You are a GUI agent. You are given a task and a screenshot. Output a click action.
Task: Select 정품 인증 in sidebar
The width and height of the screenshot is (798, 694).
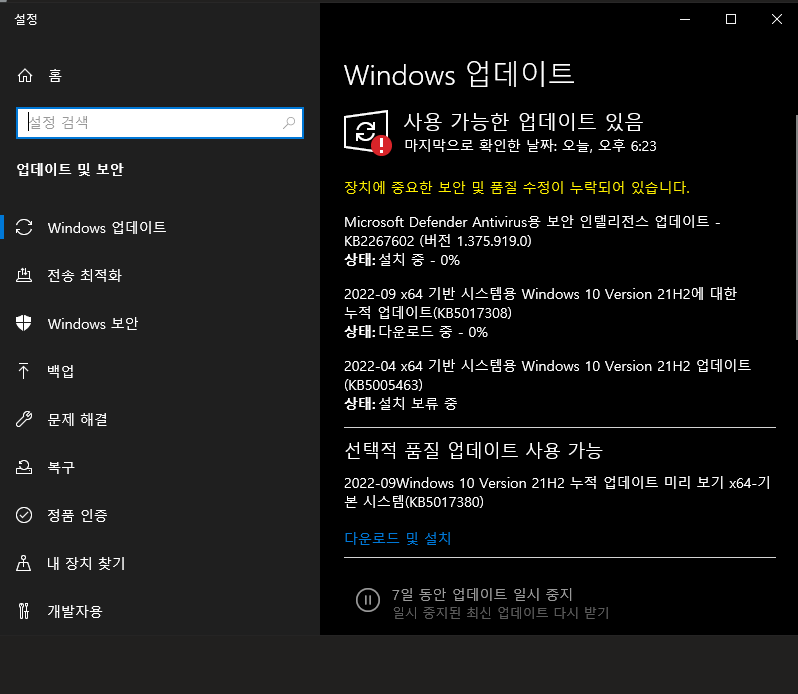[x=160, y=515]
